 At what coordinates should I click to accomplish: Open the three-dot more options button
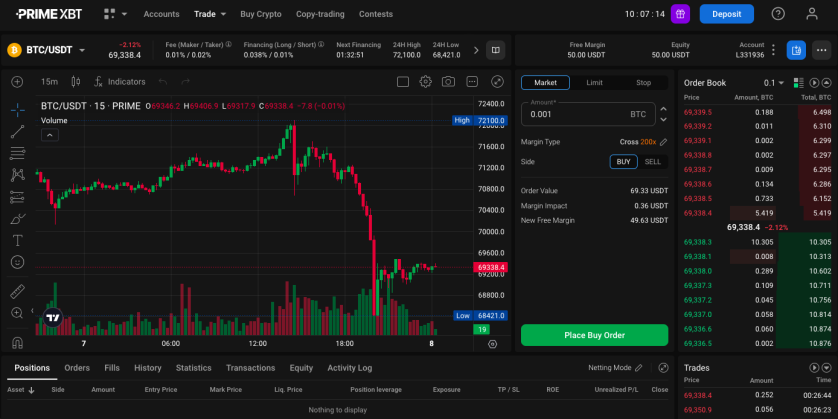pyautogui.click(x=821, y=50)
